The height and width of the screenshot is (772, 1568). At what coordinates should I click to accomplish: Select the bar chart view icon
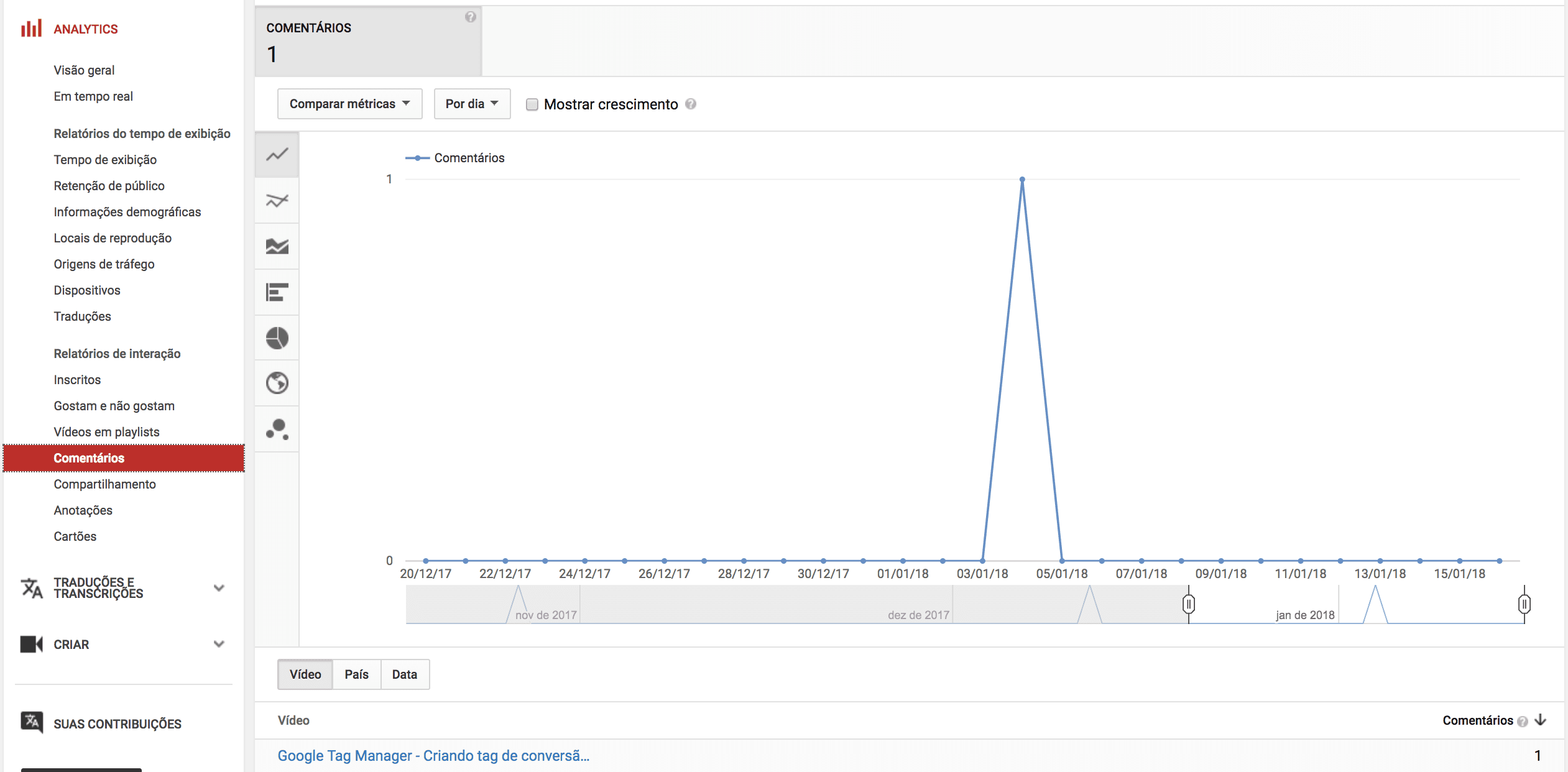(x=277, y=292)
